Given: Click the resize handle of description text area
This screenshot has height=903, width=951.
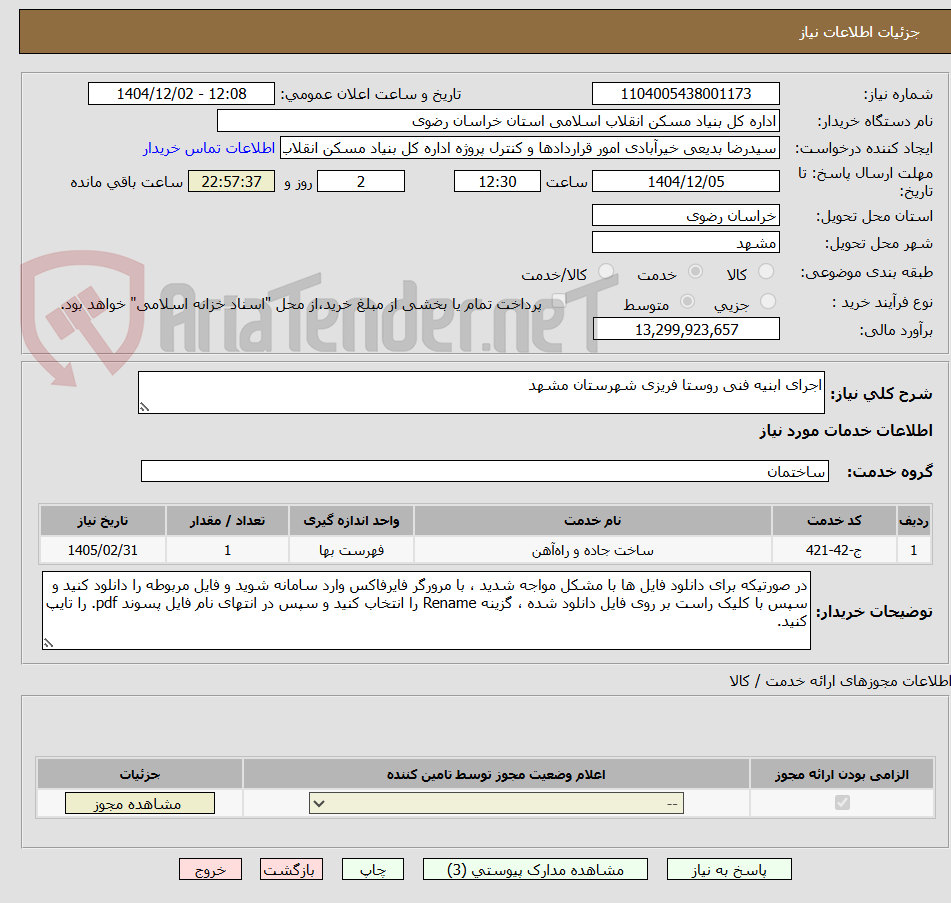Looking at the screenshot, I should point(144,408).
